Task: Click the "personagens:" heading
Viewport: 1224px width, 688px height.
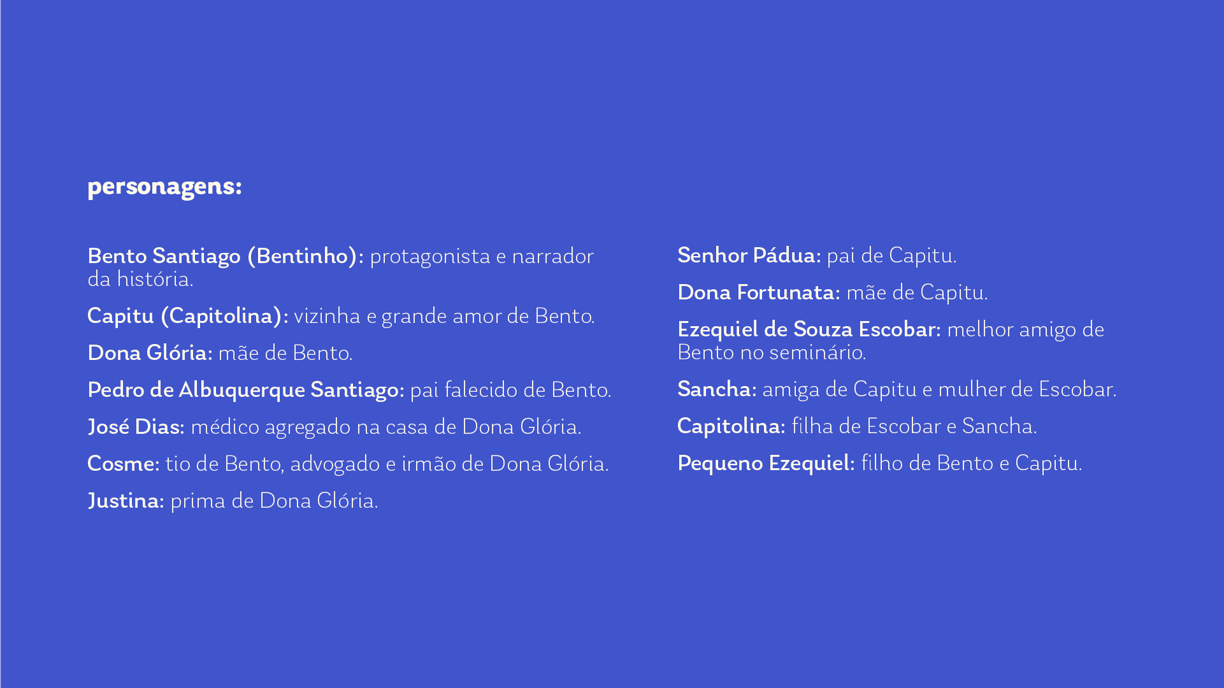Action: click(x=164, y=187)
